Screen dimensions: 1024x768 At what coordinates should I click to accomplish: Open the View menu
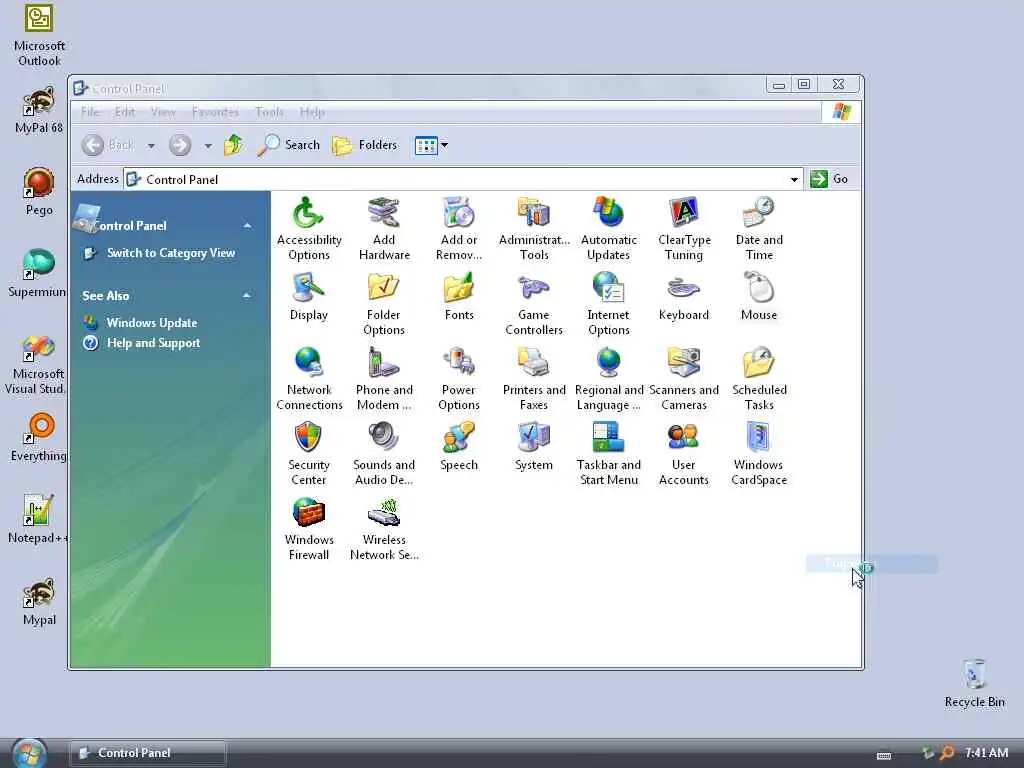click(163, 112)
